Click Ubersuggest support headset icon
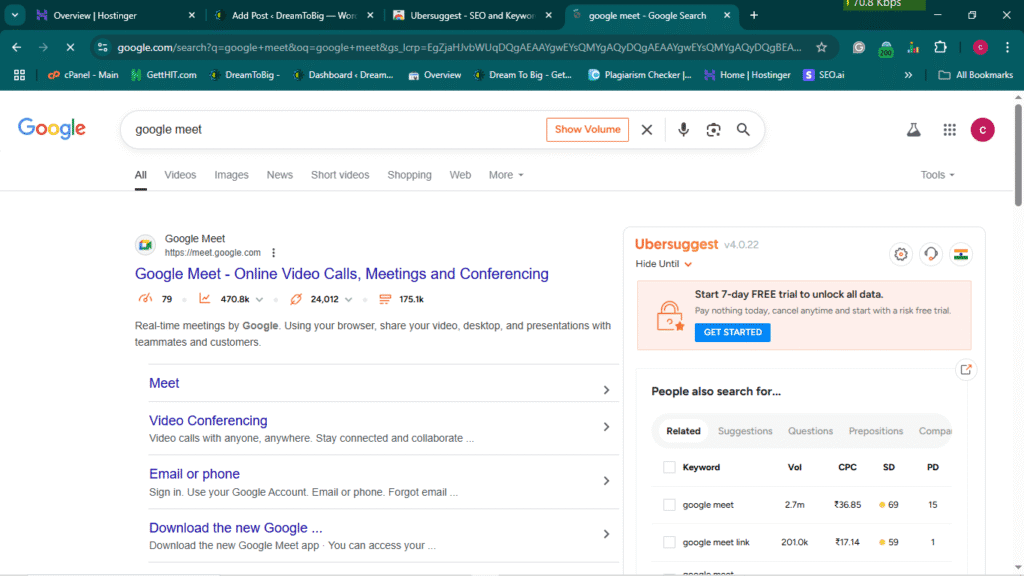 (931, 254)
